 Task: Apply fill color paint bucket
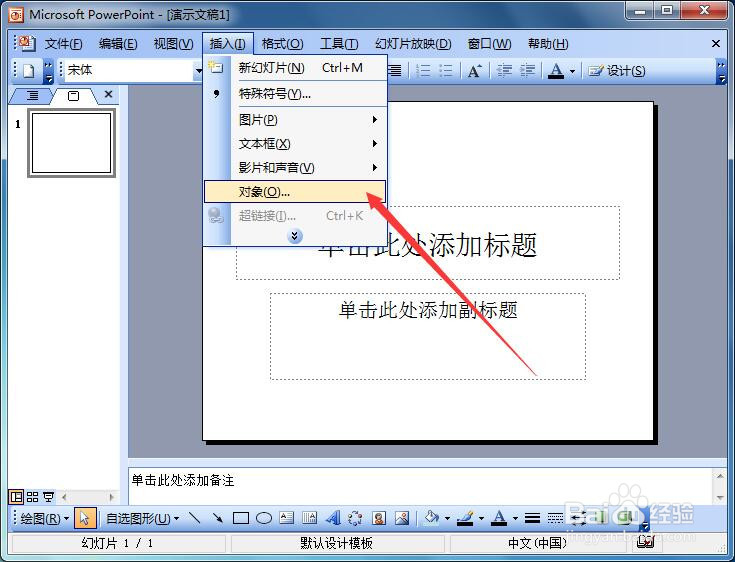coord(432,518)
